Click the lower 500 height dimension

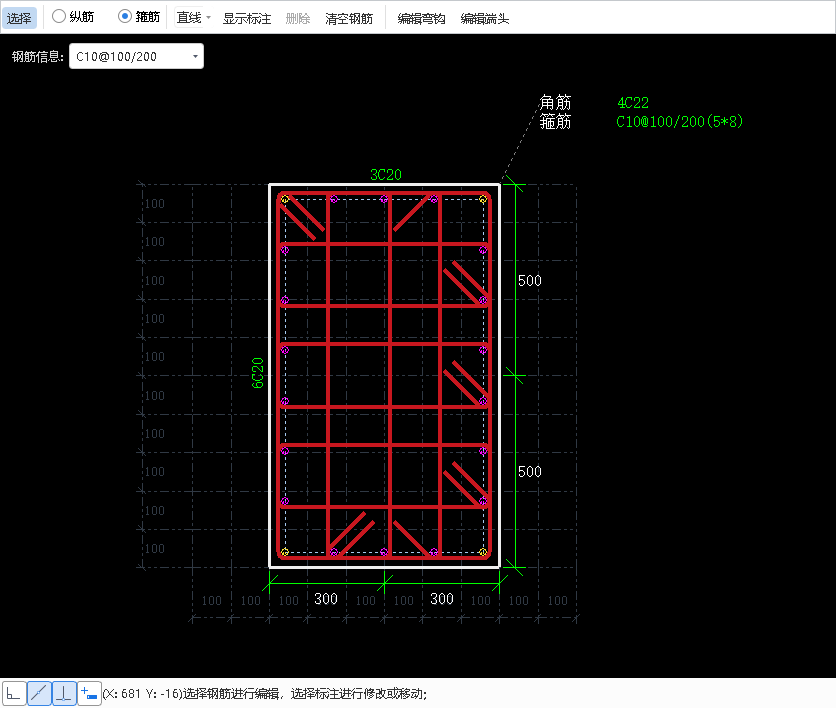[529, 471]
